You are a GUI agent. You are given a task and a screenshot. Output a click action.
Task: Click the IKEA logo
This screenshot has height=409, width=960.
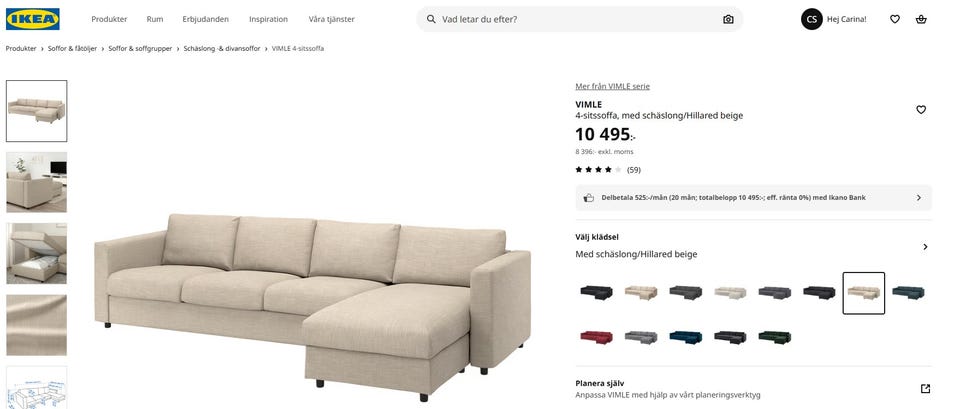coord(33,19)
